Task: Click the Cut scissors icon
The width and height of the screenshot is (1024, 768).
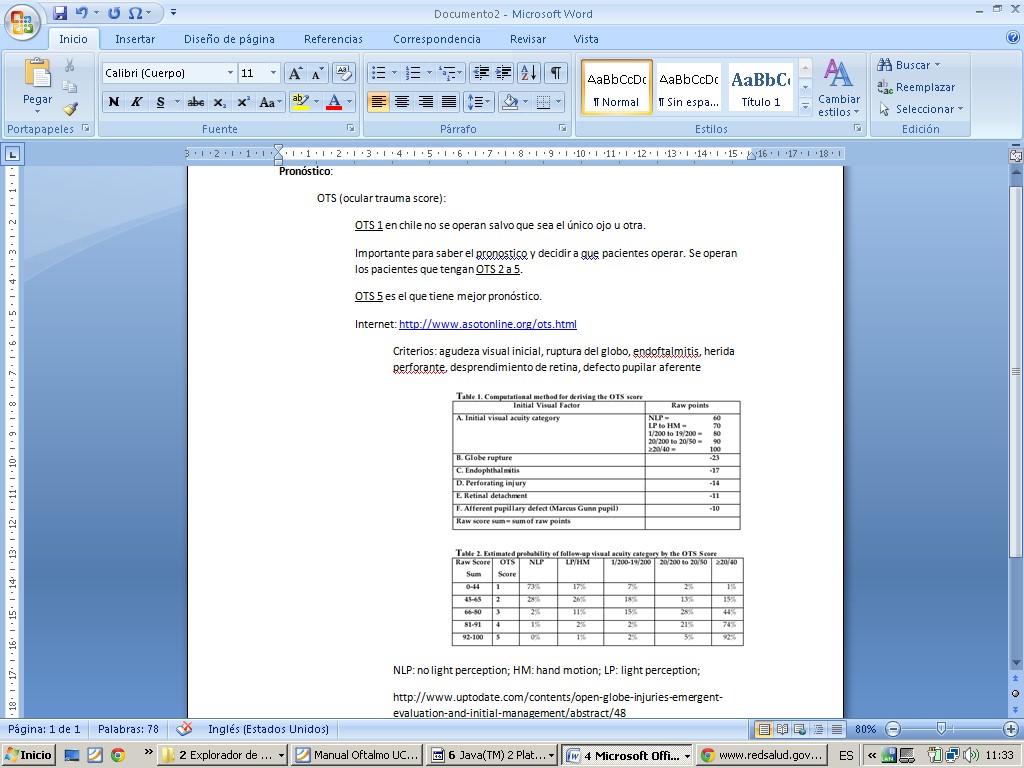Action: click(x=70, y=65)
